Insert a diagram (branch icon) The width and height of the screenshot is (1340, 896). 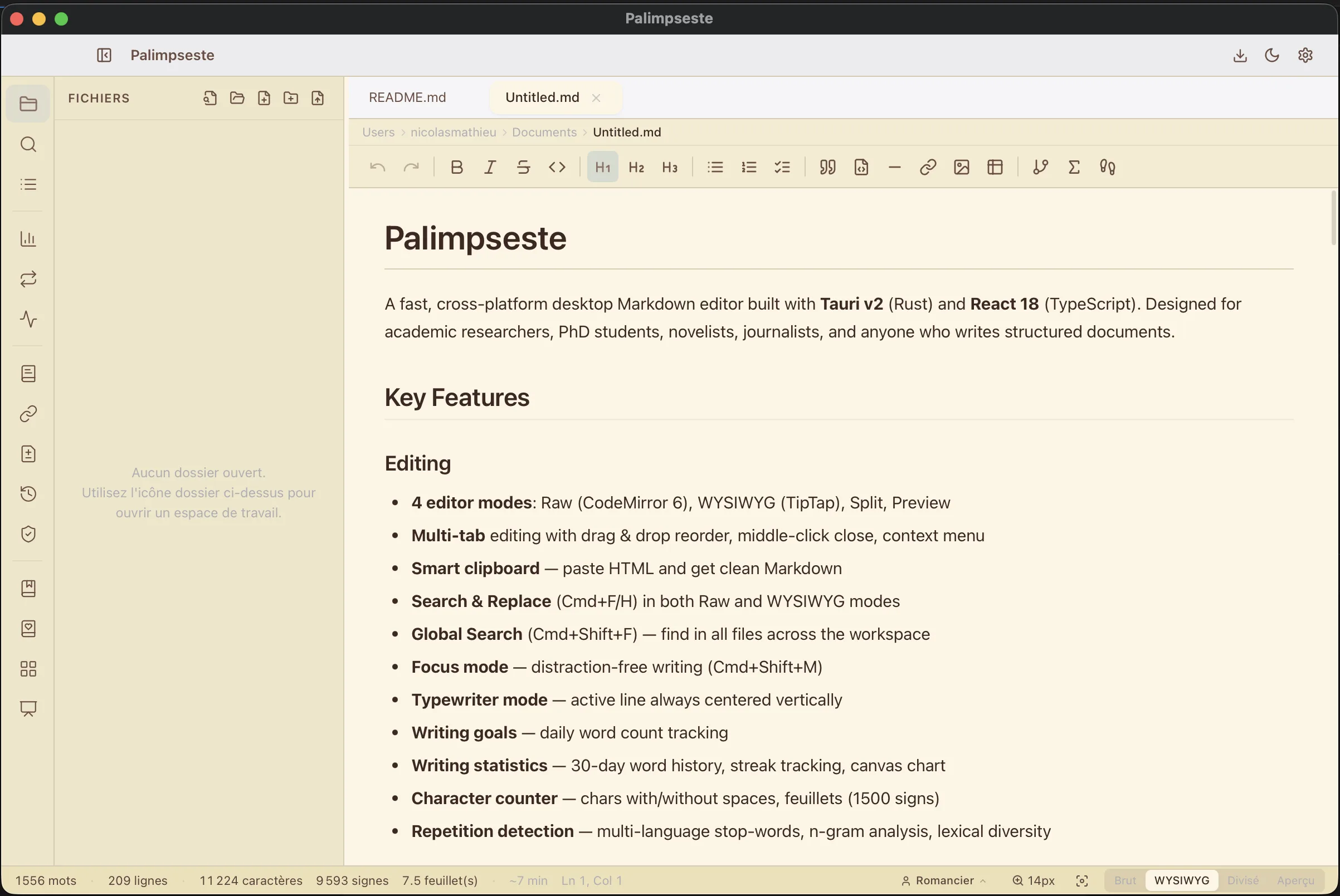click(x=1040, y=168)
